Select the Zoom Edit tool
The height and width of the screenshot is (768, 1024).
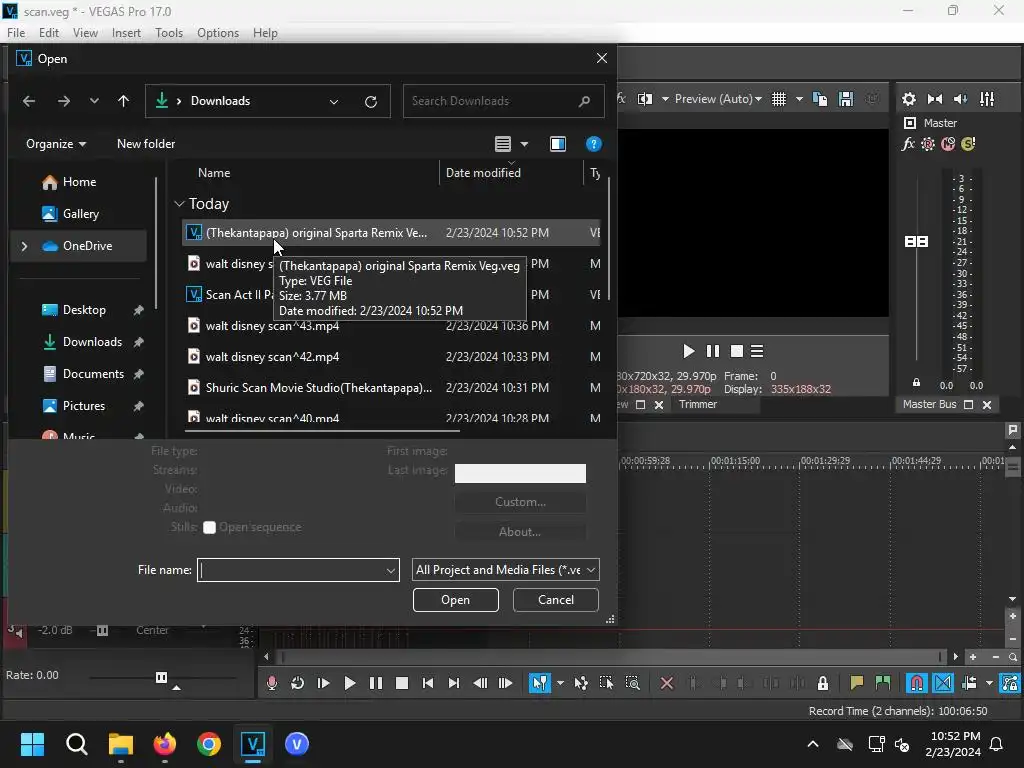[x=632, y=683]
